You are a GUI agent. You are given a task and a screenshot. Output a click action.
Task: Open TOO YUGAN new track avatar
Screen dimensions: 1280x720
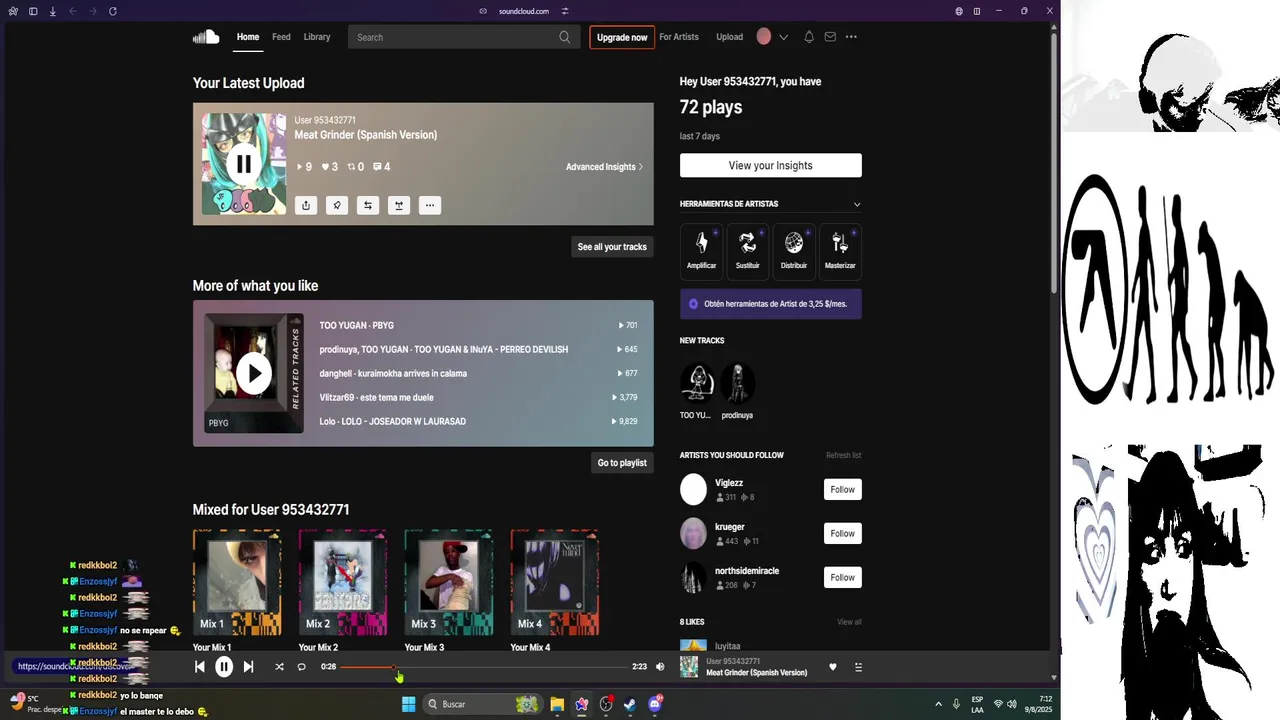[x=697, y=382]
